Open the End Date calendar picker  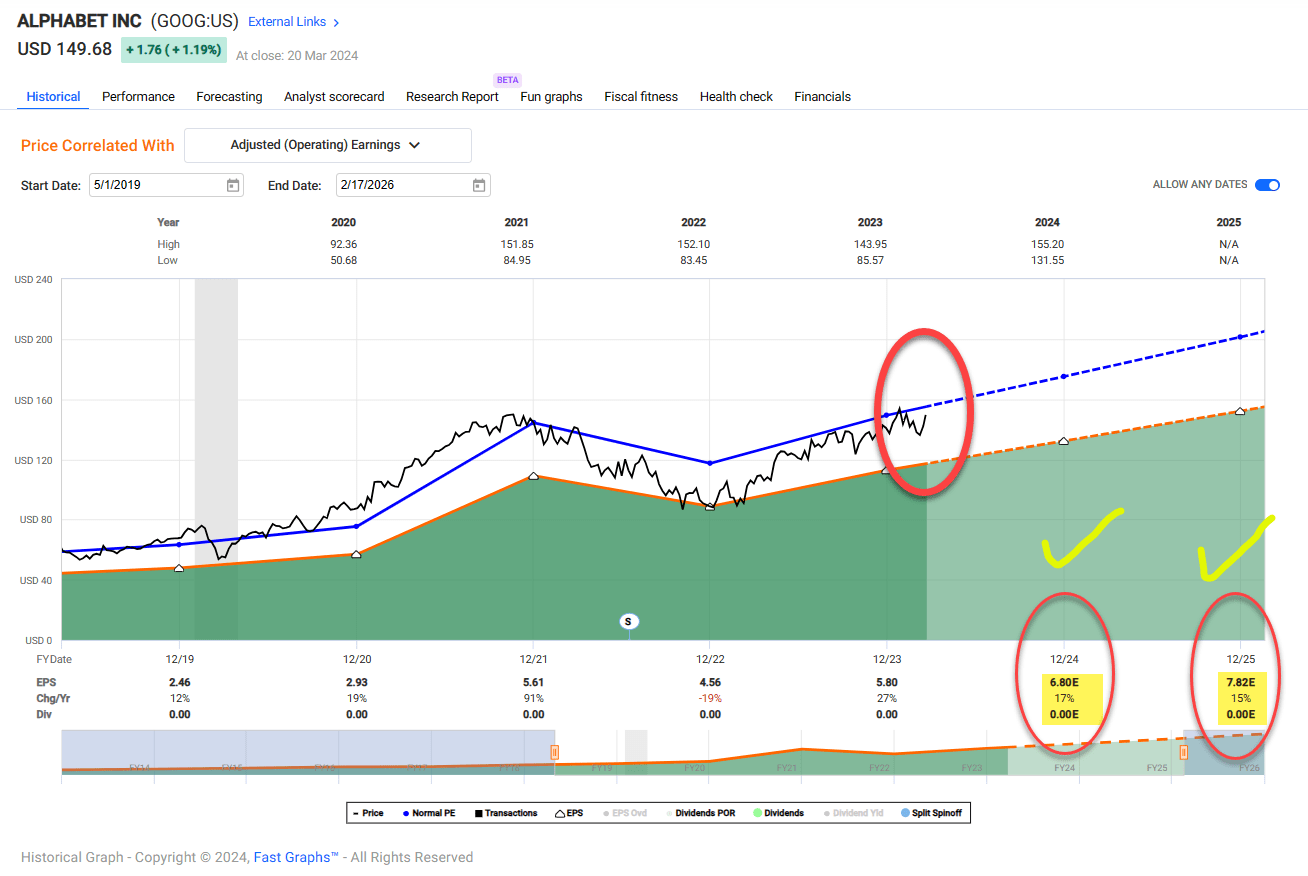(478, 185)
